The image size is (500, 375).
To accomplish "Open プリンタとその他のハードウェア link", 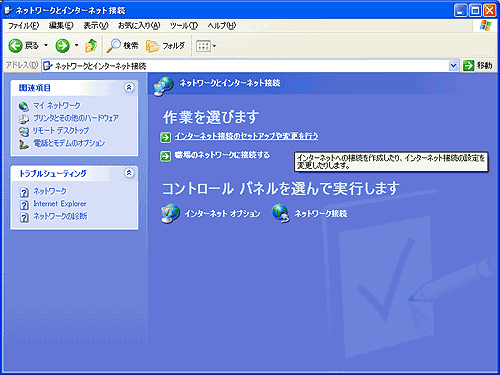I will [x=76, y=118].
